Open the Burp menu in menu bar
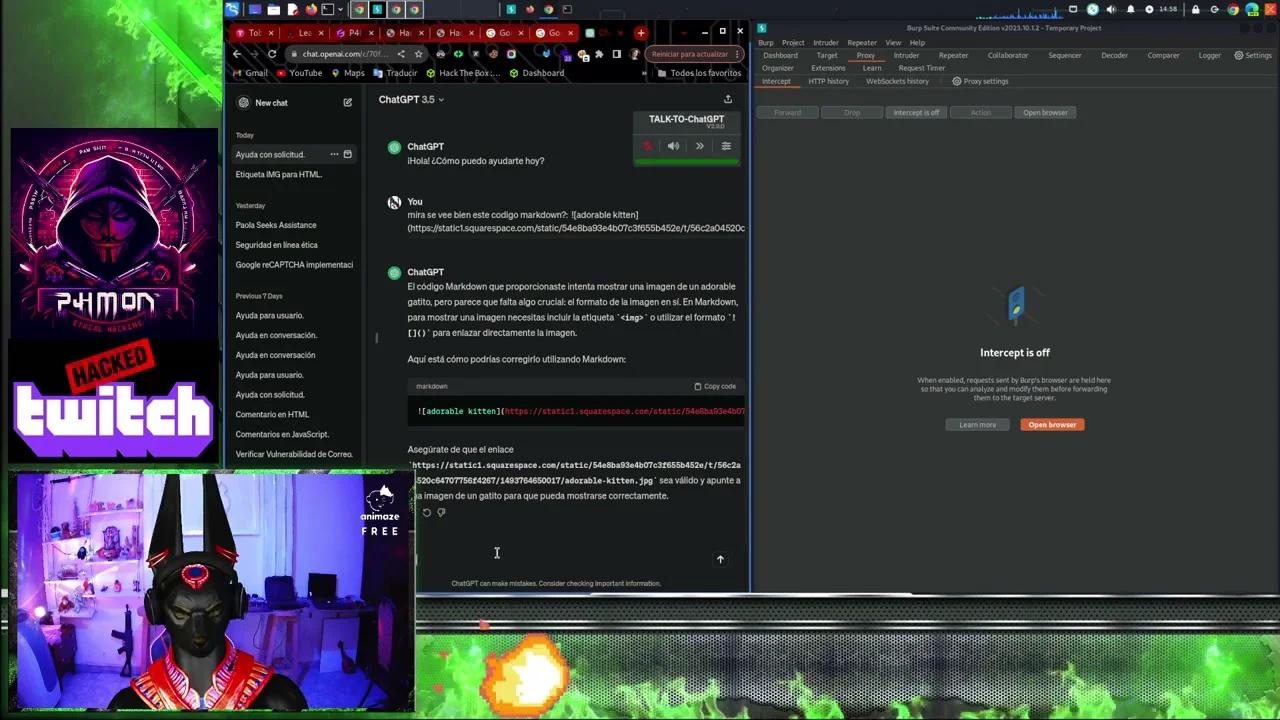Viewport: 1280px width, 720px height. point(765,42)
